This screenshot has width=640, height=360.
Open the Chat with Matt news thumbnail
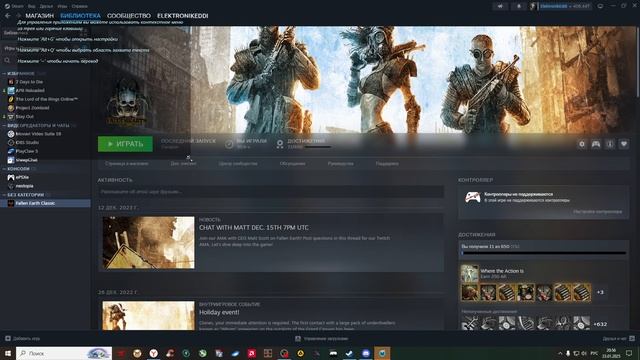tap(149, 242)
